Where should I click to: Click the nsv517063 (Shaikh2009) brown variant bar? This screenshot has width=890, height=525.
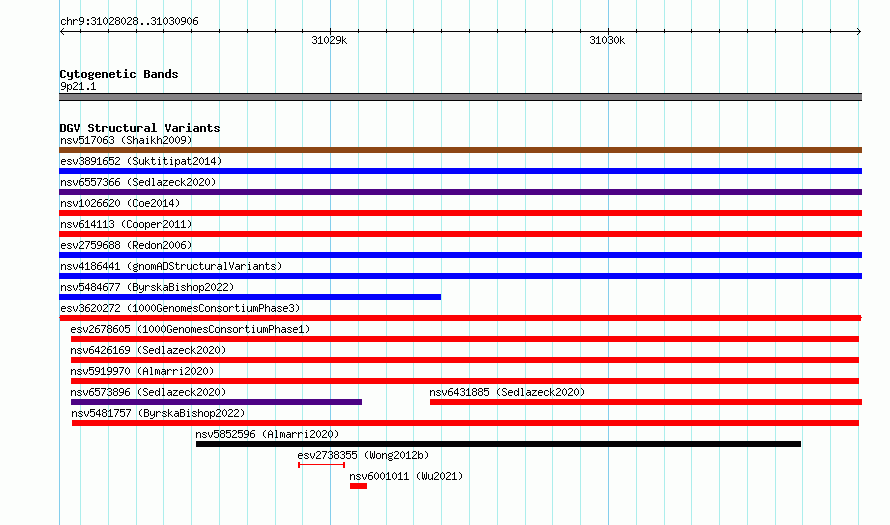(460, 150)
